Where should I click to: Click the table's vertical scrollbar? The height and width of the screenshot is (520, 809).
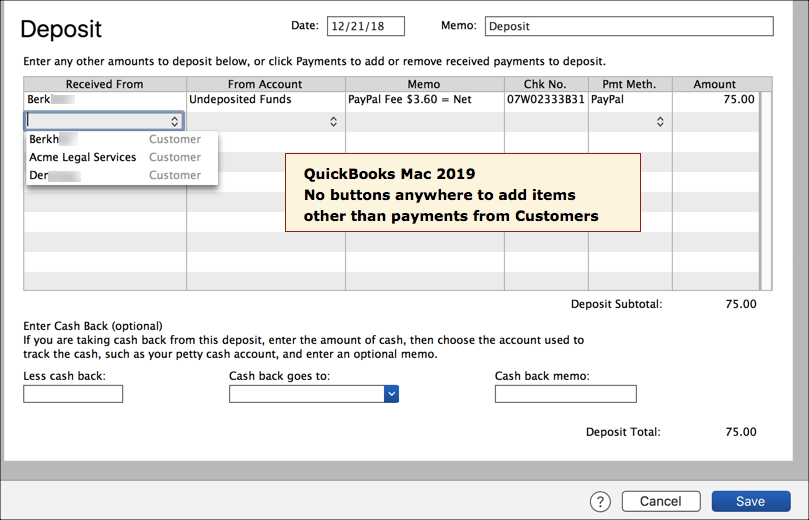pyautogui.click(x=766, y=191)
